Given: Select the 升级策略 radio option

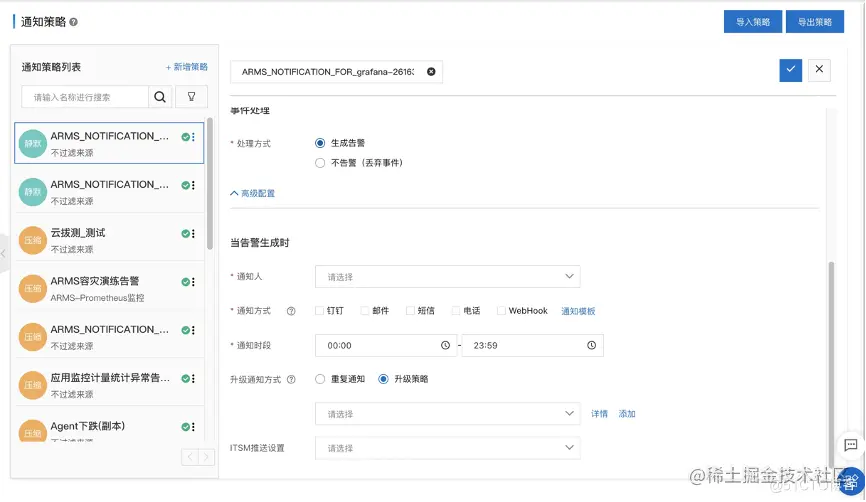Looking at the screenshot, I should (383, 379).
